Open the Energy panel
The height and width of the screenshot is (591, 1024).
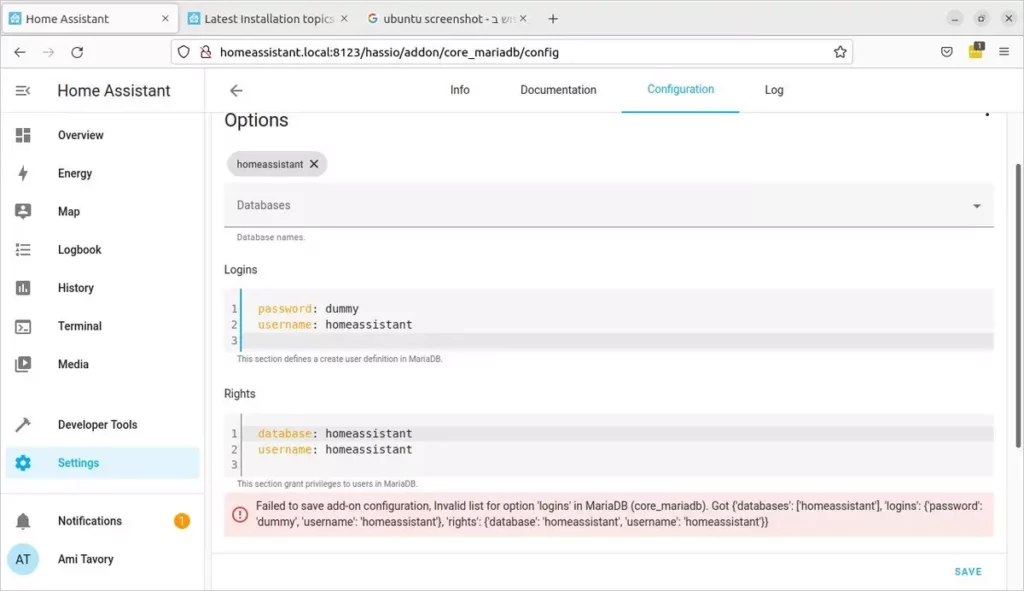(x=103, y=173)
